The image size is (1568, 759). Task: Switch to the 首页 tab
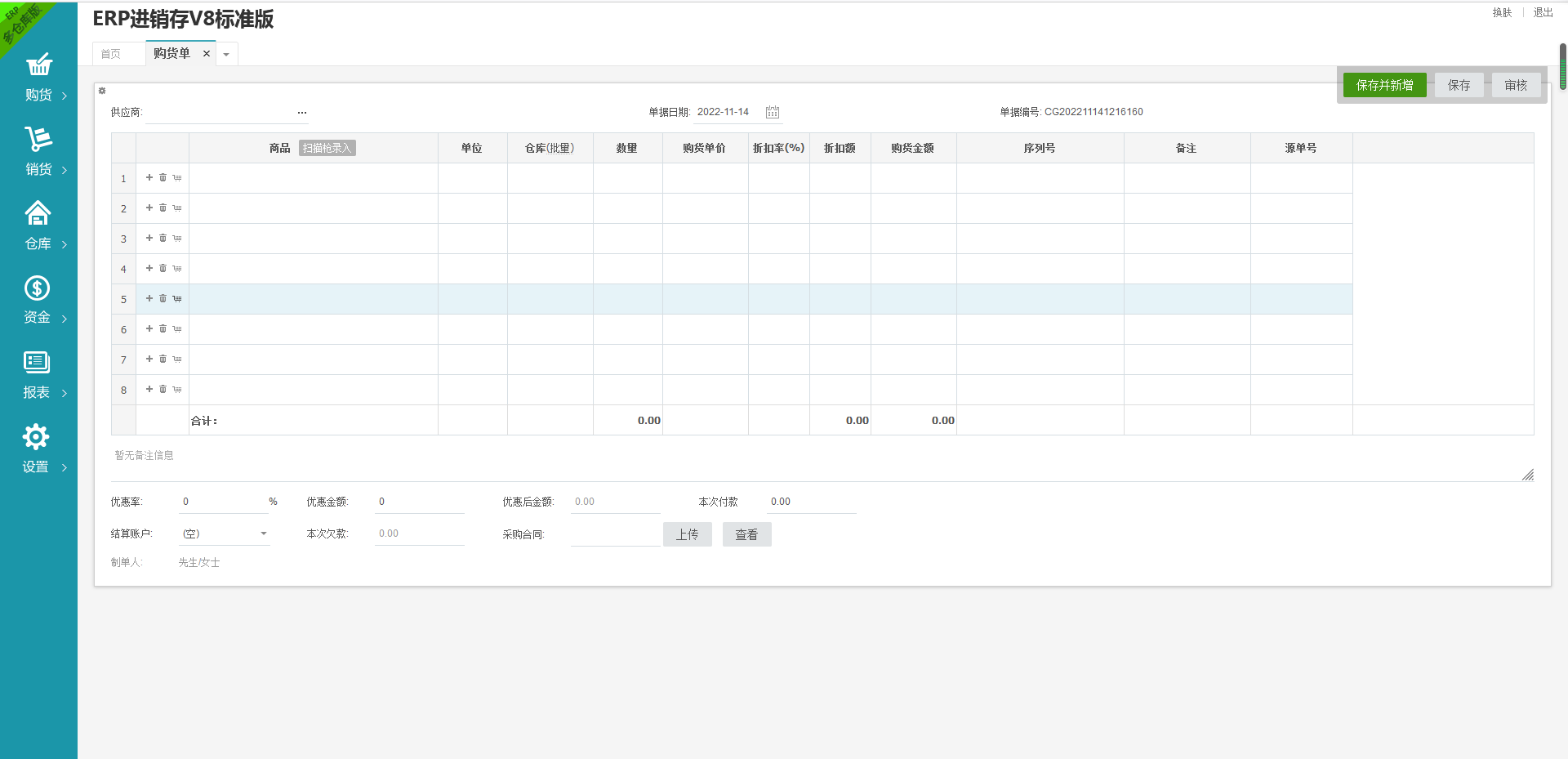[x=111, y=54]
